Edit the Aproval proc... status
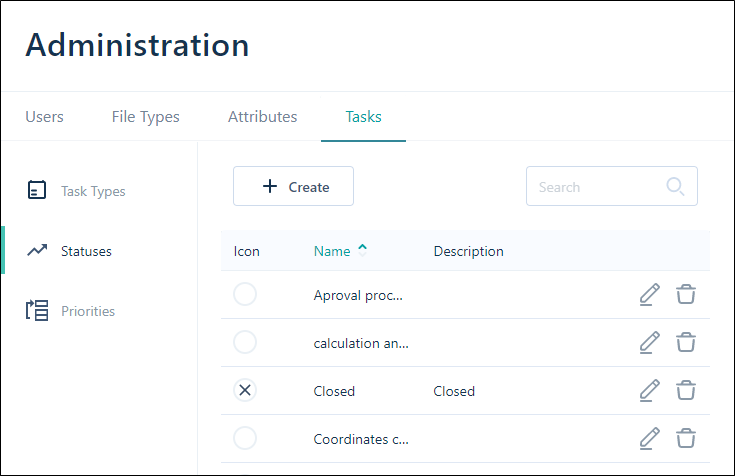 click(x=650, y=295)
